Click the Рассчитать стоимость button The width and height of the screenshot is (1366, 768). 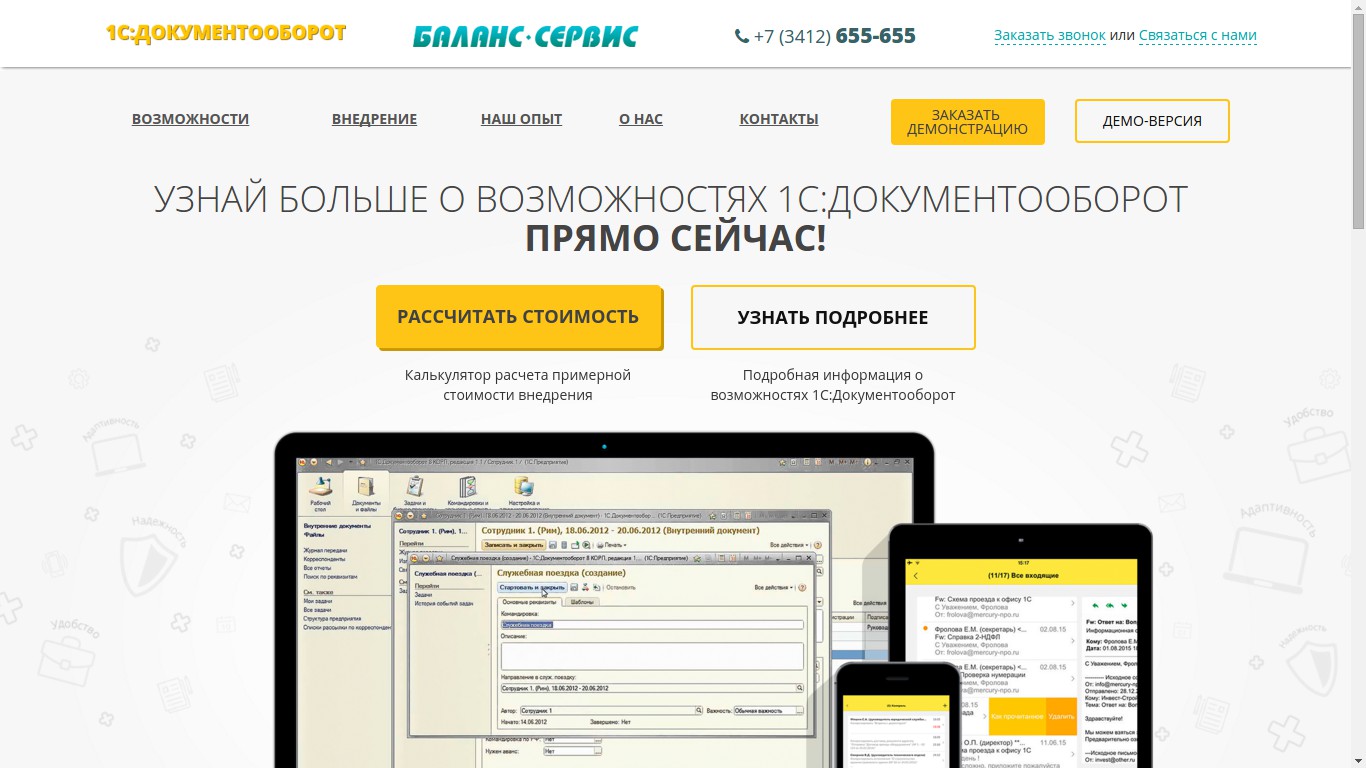tap(519, 317)
